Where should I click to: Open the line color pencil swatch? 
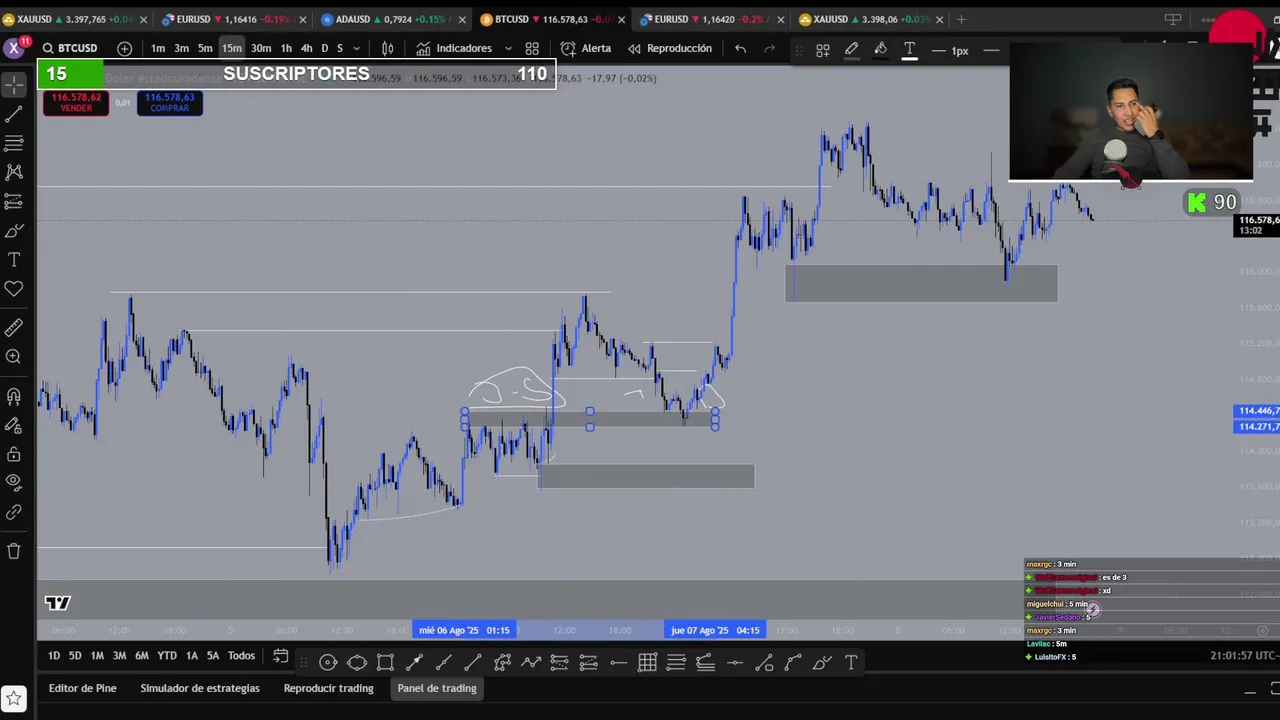tap(852, 50)
